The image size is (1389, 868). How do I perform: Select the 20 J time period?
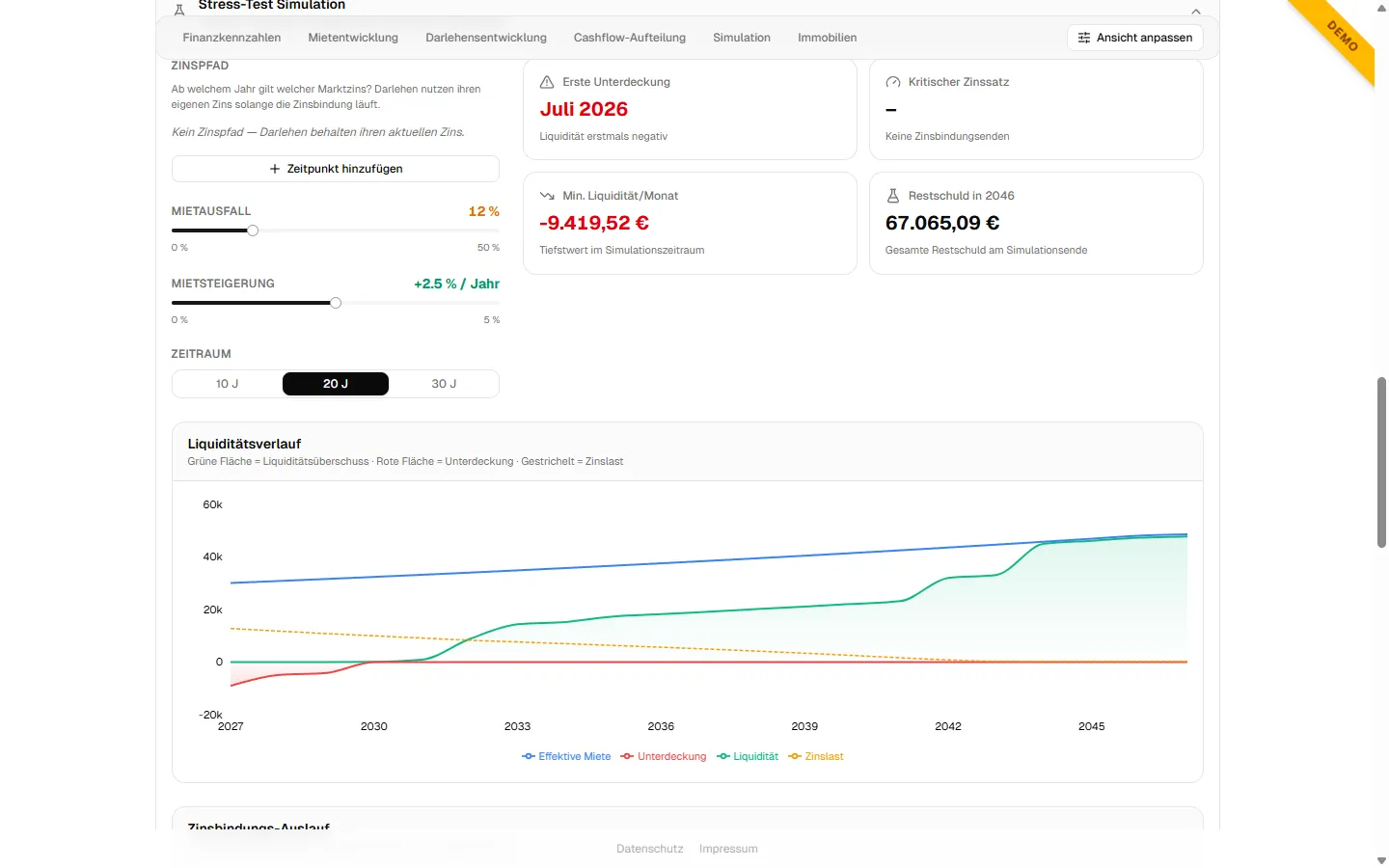[x=336, y=384]
